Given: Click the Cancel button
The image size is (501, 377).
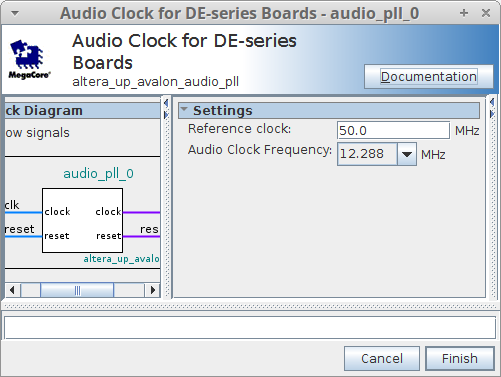Looking at the screenshot, I should (382, 359).
